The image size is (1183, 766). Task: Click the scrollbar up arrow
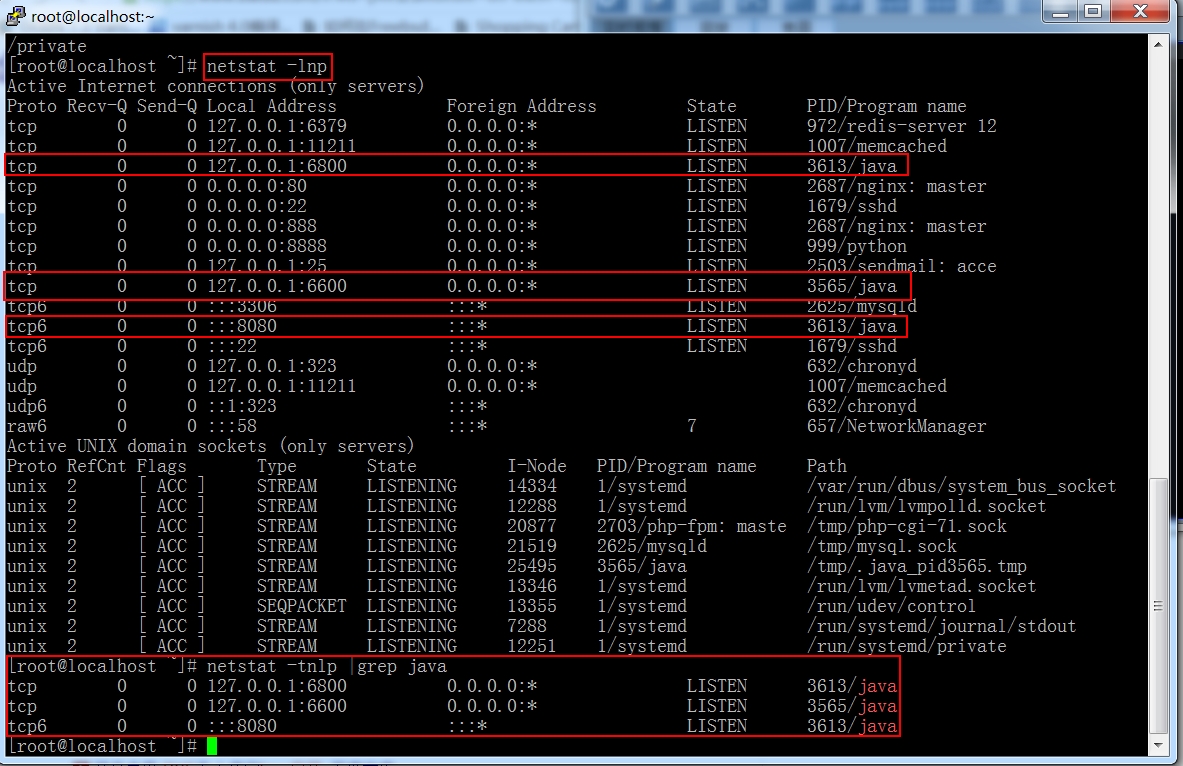click(x=1158, y=44)
